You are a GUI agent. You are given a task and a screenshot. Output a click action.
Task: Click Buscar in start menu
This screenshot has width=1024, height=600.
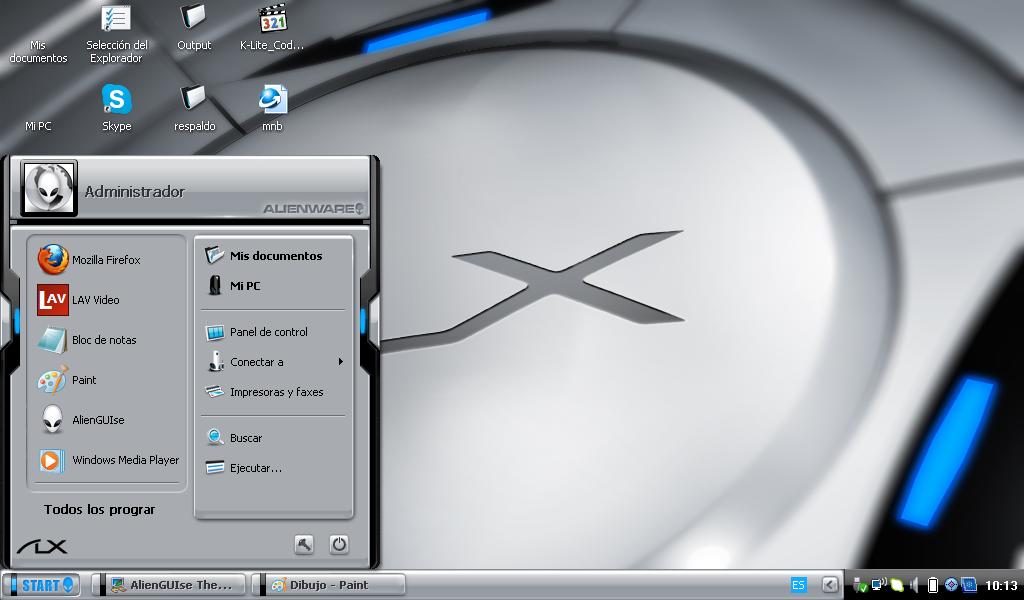pyautogui.click(x=274, y=438)
